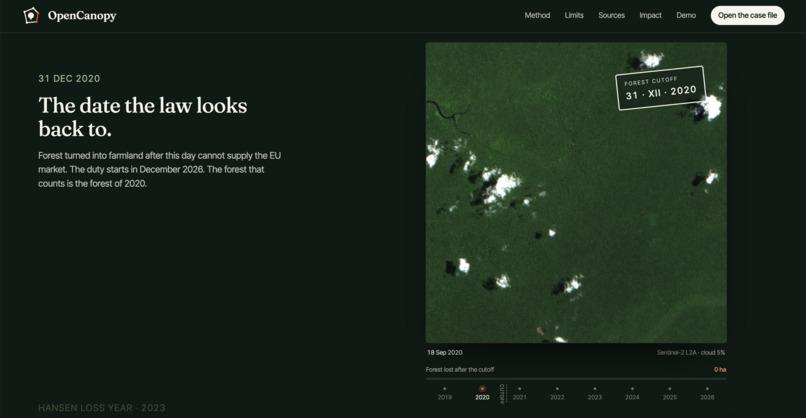Choose year 2024 on the timeline

[632, 393]
